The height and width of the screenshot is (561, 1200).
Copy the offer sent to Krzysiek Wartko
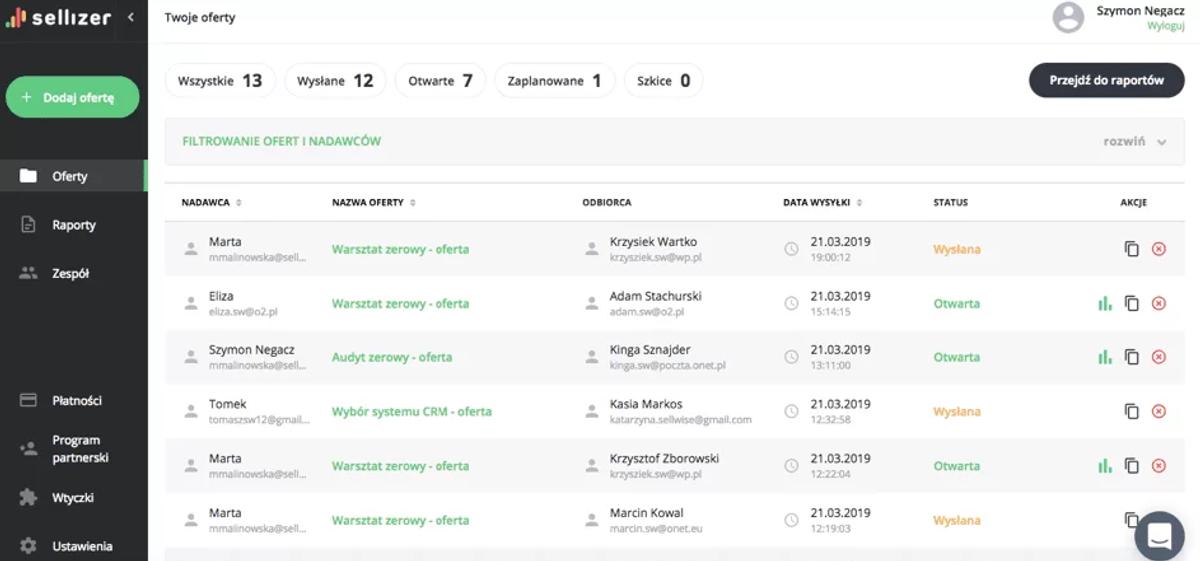1132,249
